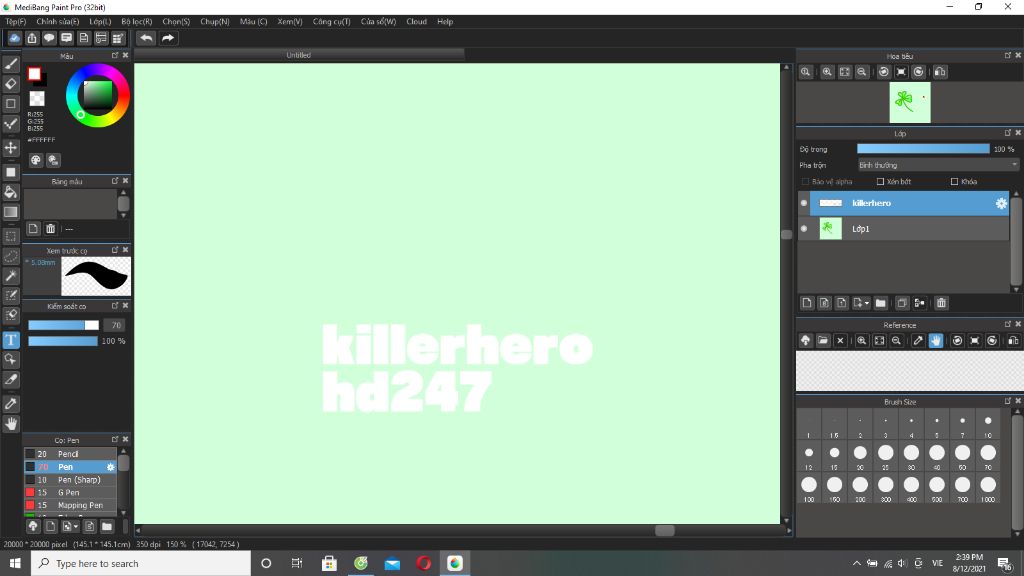Select the Eyedropper tool
This screenshot has height=576, width=1024.
pos(11,404)
